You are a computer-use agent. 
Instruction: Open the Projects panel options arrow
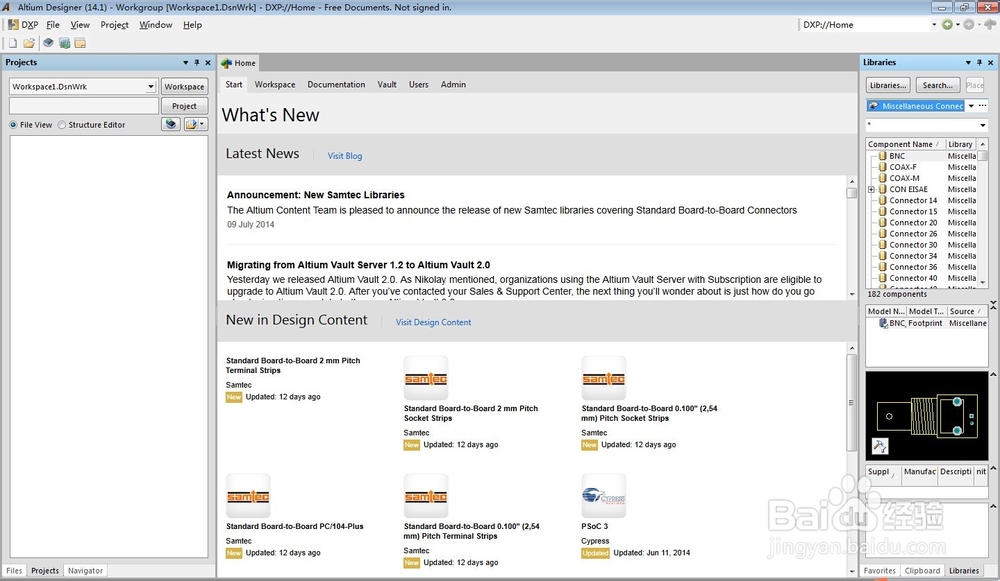click(x=186, y=63)
